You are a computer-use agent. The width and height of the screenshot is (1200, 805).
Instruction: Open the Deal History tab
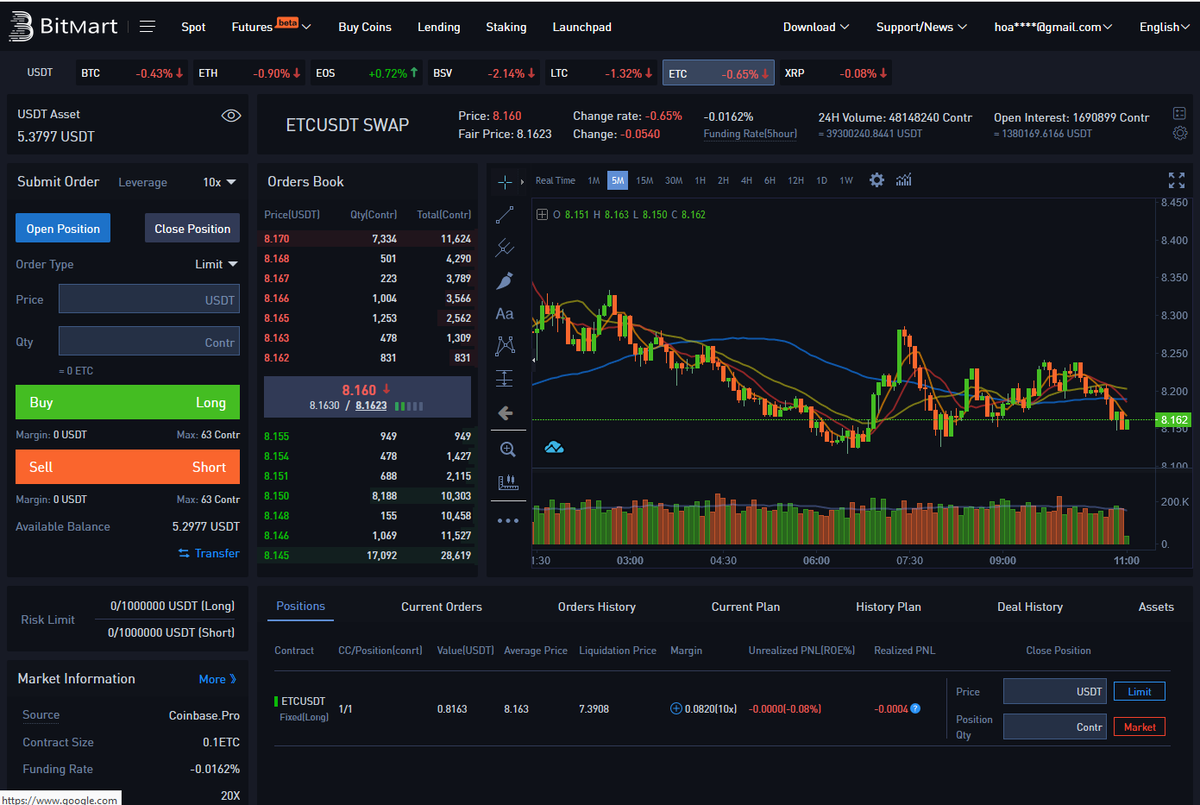tap(1030, 607)
